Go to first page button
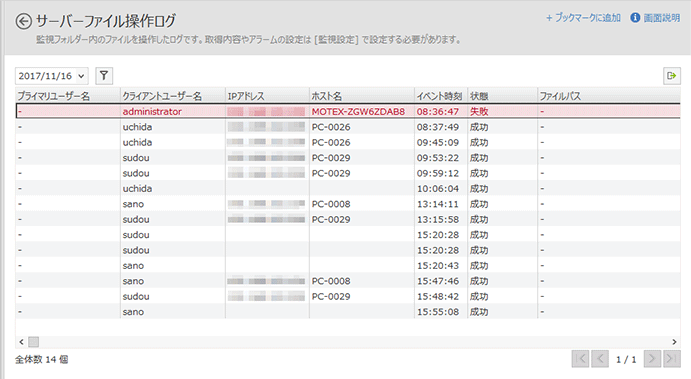 coord(580,359)
